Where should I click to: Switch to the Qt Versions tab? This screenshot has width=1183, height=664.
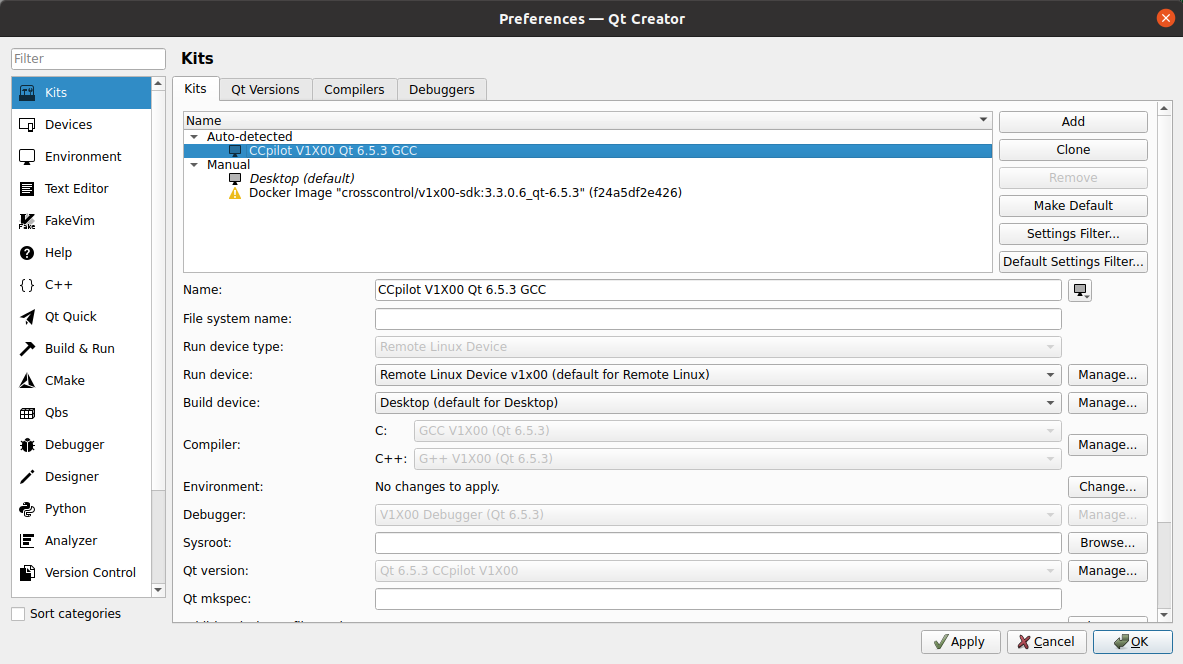[x=265, y=90]
